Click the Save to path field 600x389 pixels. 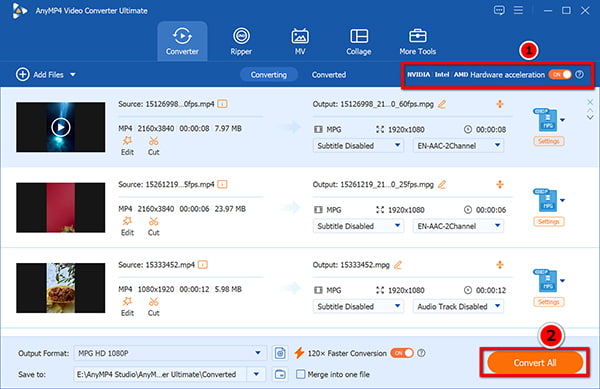point(160,374)
